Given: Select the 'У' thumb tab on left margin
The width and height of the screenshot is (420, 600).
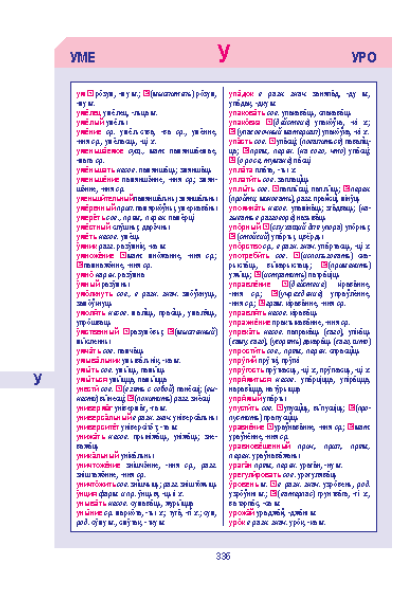Looking at the screenshot, I should [x=37, y=379].
